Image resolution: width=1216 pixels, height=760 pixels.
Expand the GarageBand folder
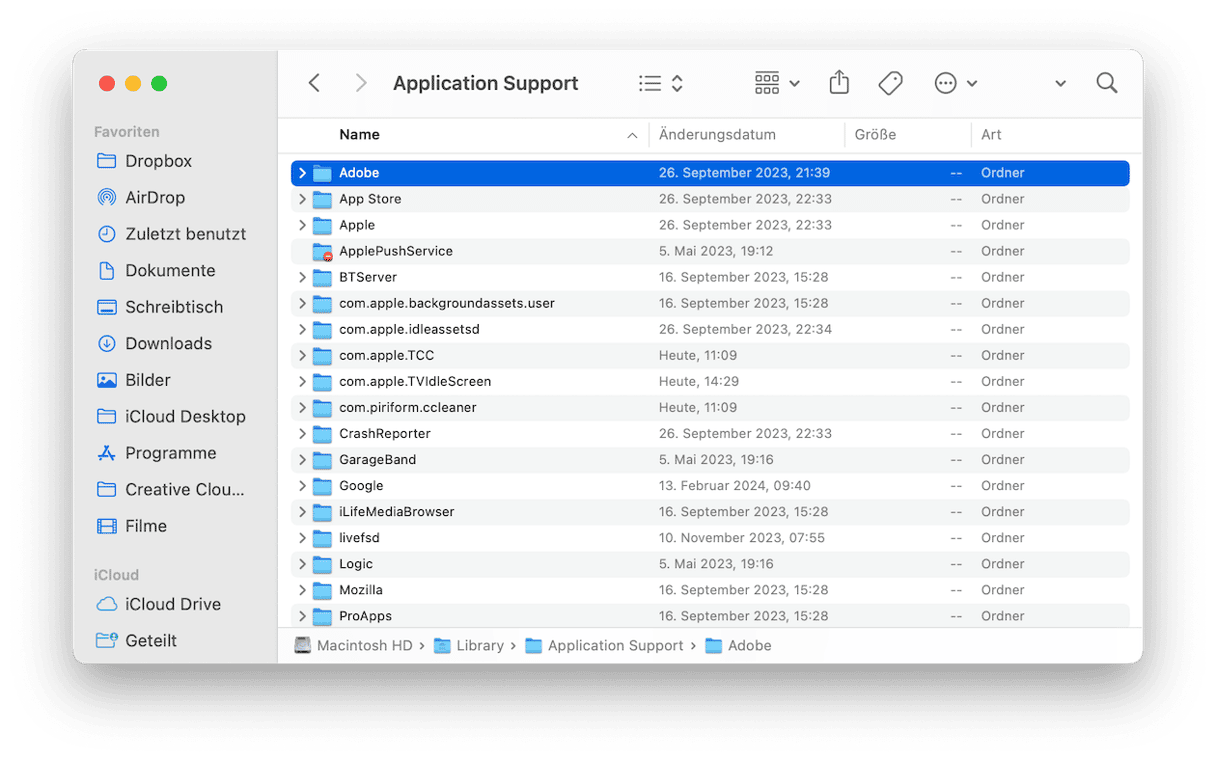coord(302,460)
